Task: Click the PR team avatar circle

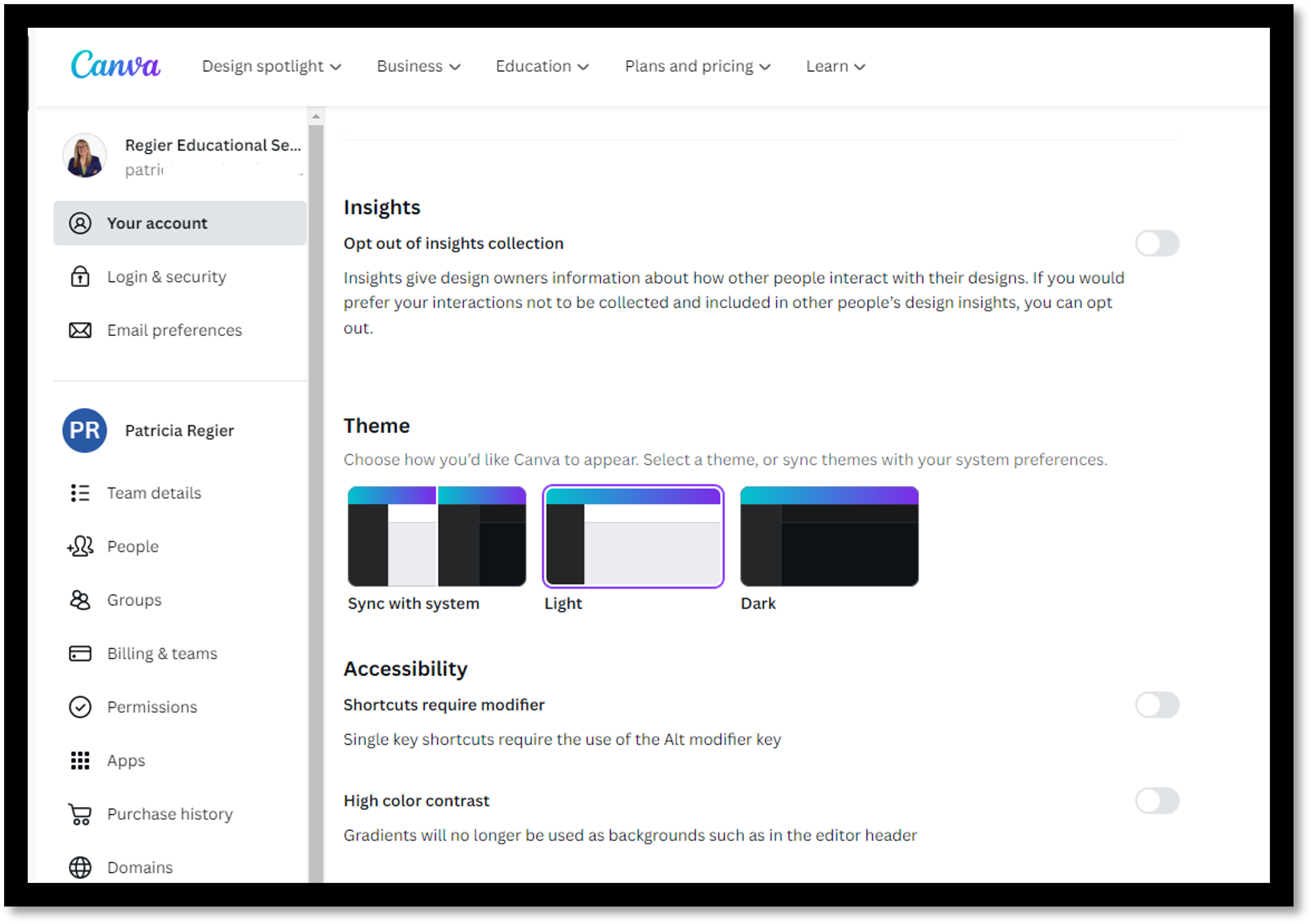Action: (85, 430)
